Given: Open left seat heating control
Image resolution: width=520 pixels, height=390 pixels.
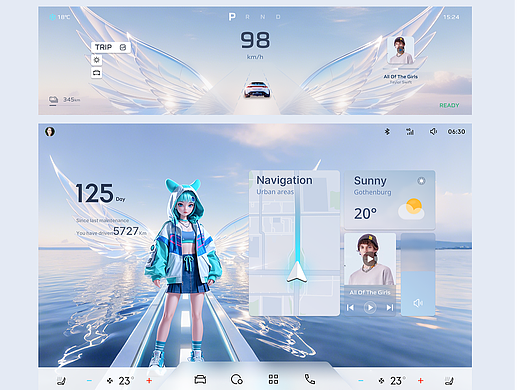Looking at the screenshot, I should (62, 380).
